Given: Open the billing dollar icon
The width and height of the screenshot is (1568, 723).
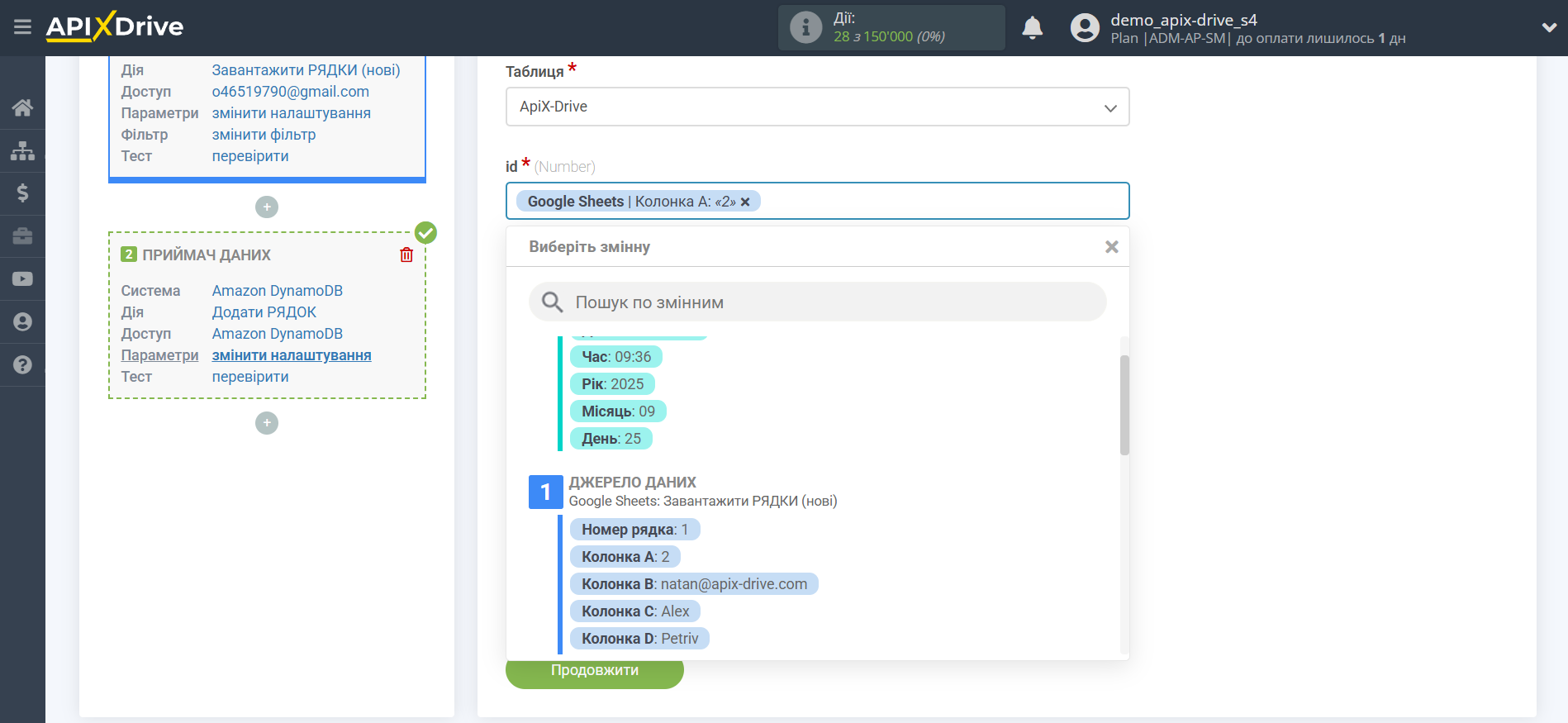Looking at the screenshot, I should coord(22,193).
